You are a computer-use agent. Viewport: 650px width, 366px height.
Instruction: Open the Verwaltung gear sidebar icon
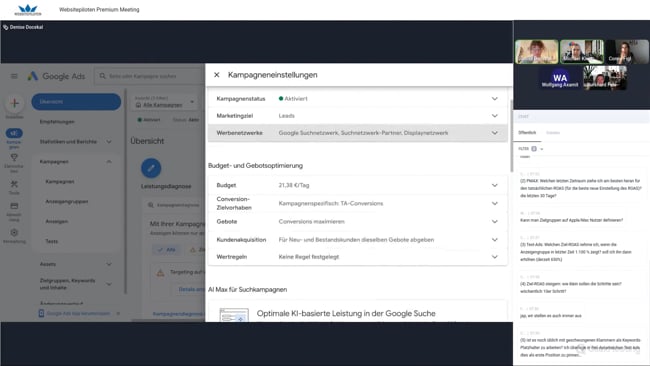tap(14, 233)
